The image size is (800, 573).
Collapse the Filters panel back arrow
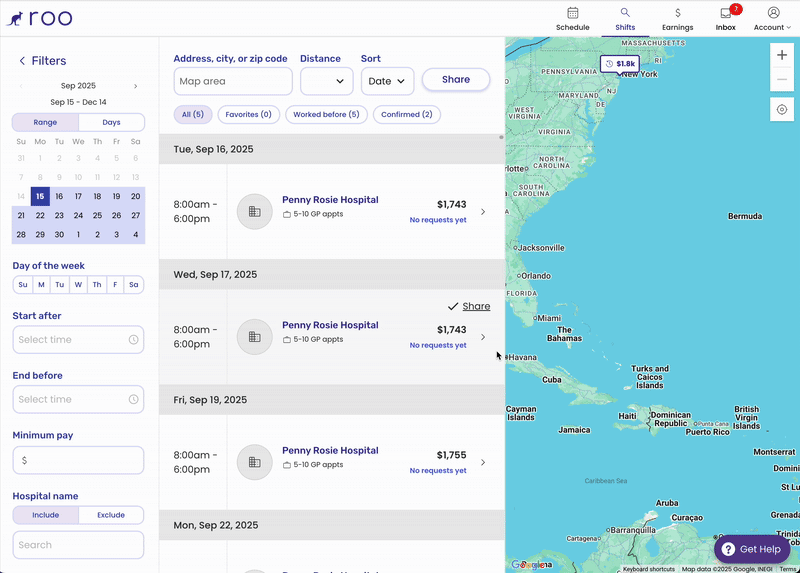click(x=22, y=61)
